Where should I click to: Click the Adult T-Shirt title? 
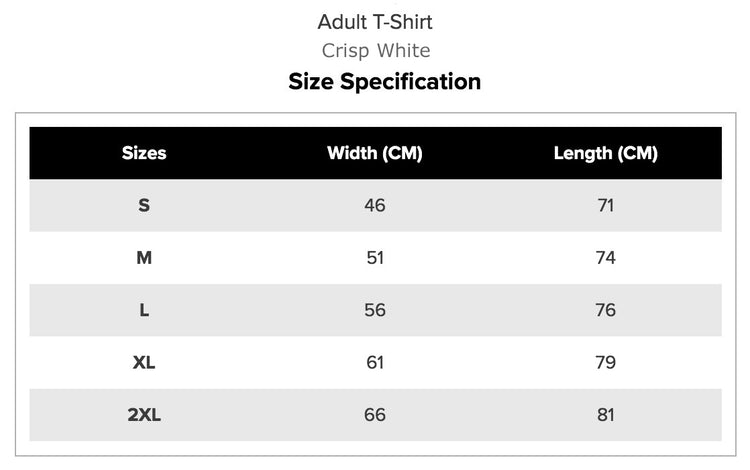(375, 22)
